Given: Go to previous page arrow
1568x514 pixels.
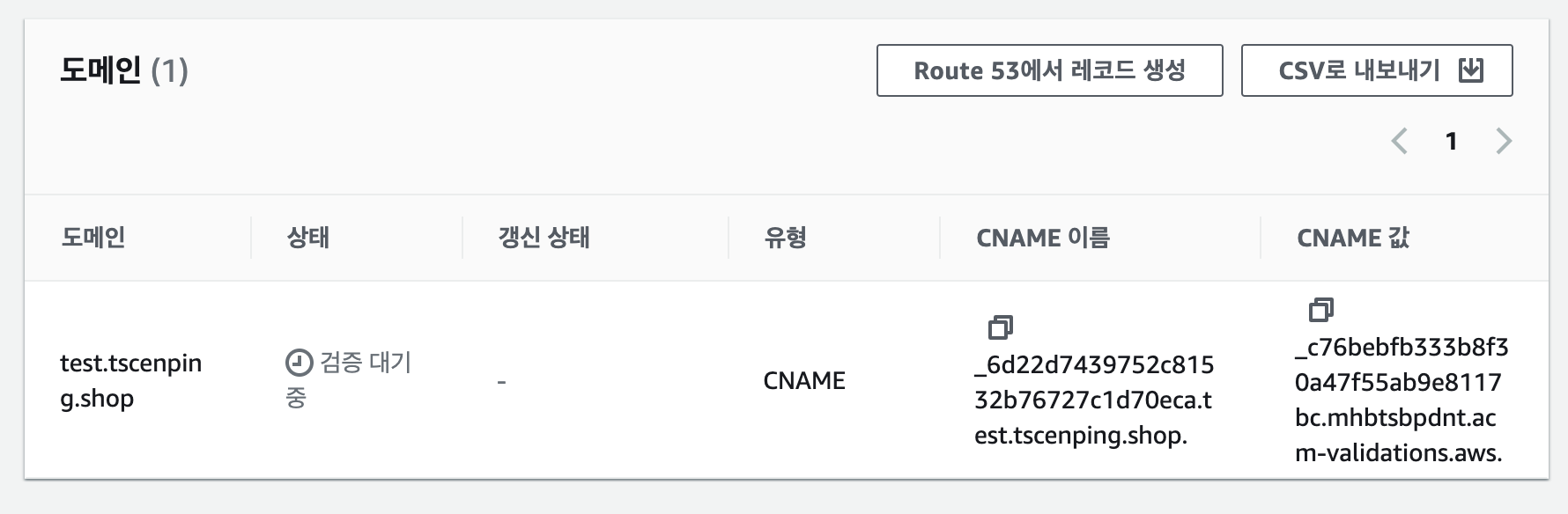Looking at the screenshot, I should click(x=1399, y=141).
